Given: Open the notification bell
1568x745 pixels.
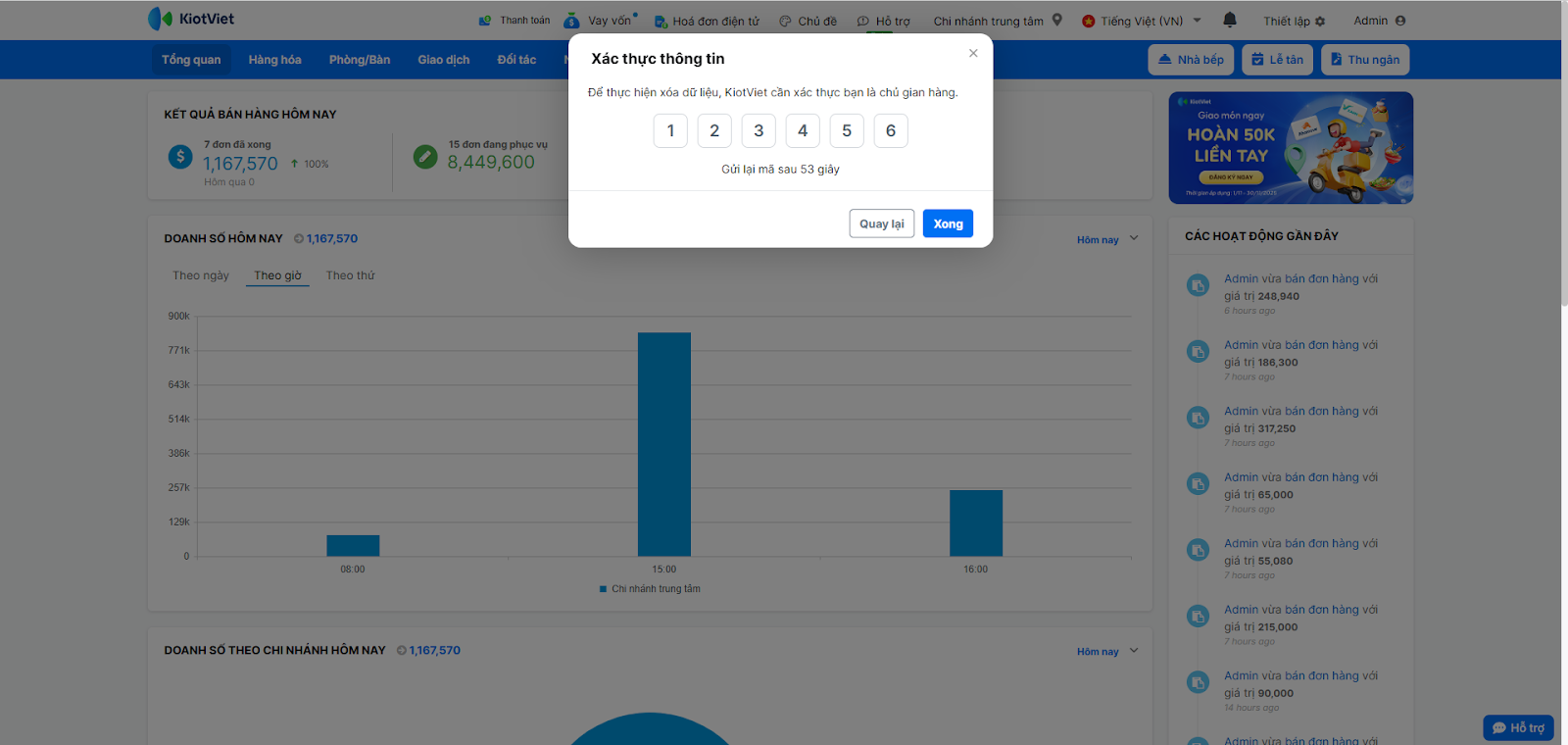Looking at the screenshot, I should tap(1230, 20).
